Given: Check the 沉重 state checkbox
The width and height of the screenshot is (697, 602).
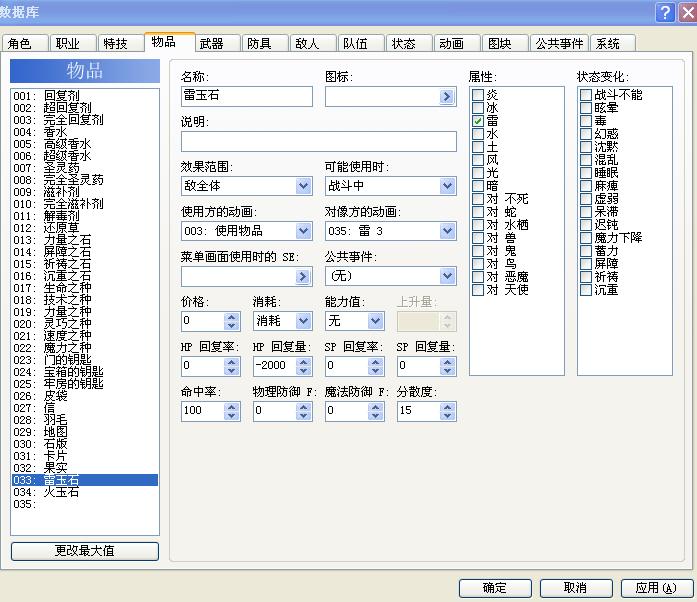Looking at the screenshot, I should tap(586, 290).
